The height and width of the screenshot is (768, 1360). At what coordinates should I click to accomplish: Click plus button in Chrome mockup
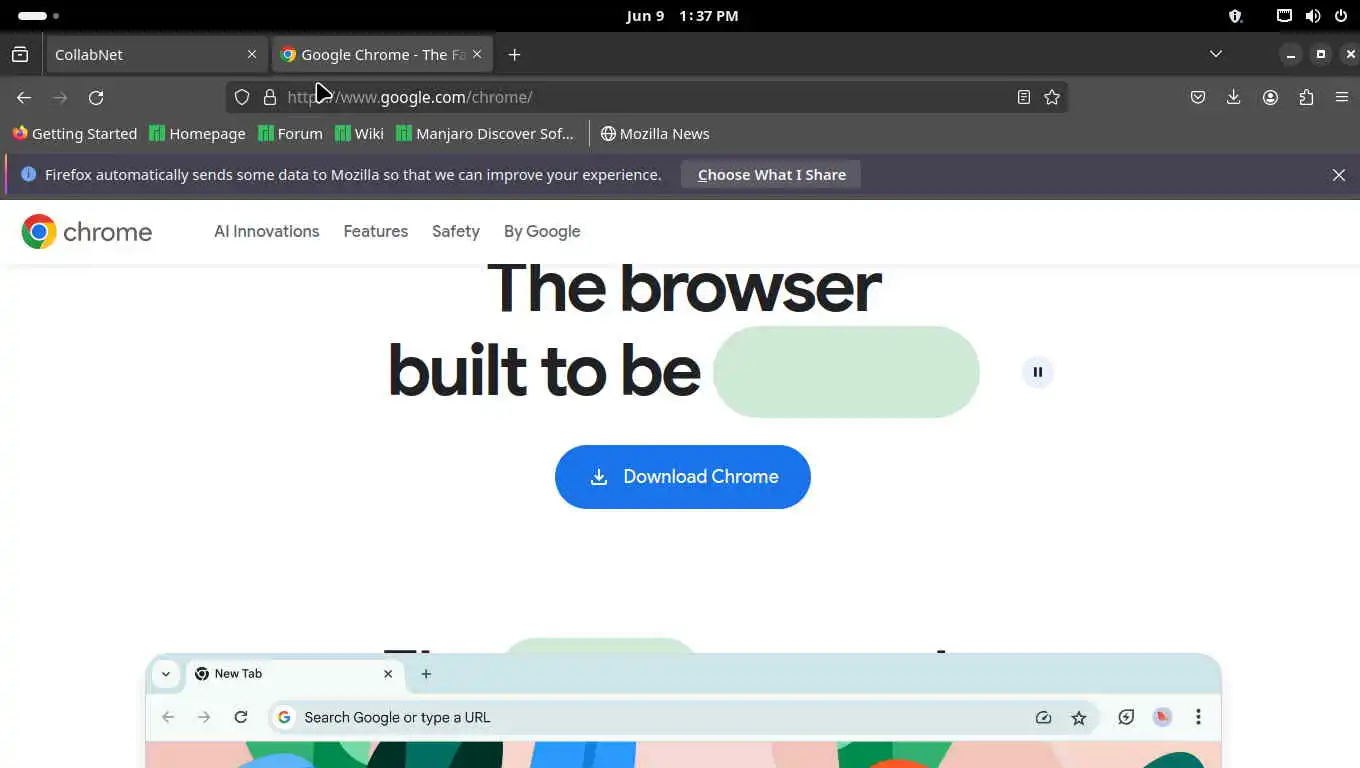click(426, 674)
